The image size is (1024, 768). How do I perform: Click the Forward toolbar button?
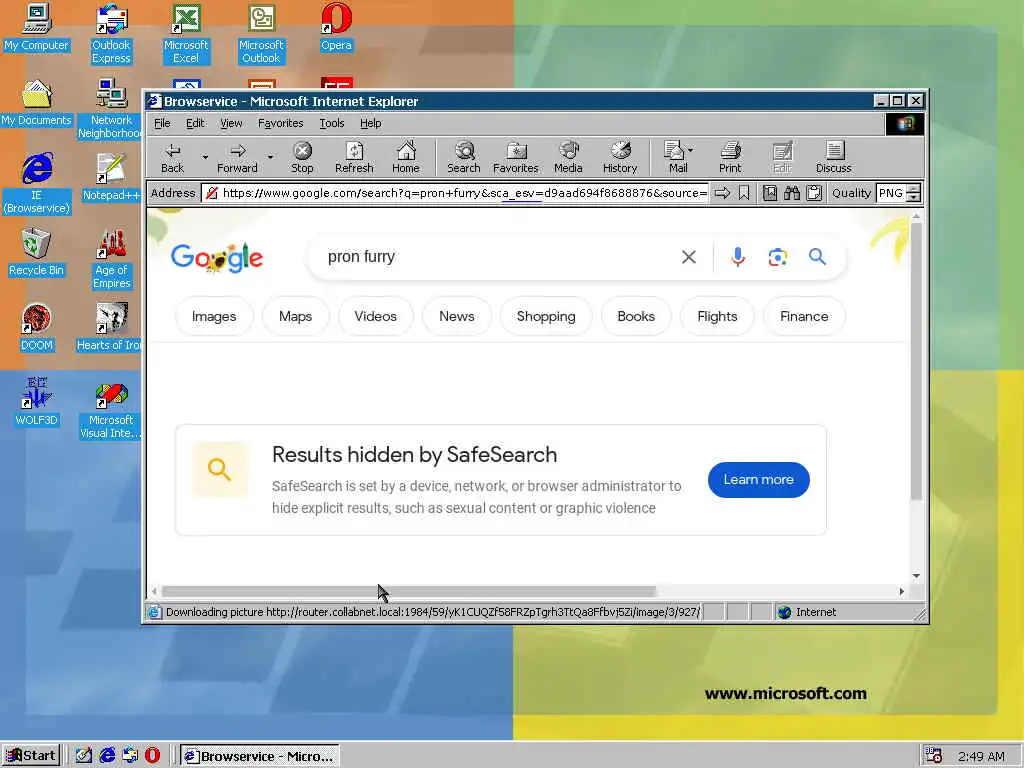click(237, 157)
